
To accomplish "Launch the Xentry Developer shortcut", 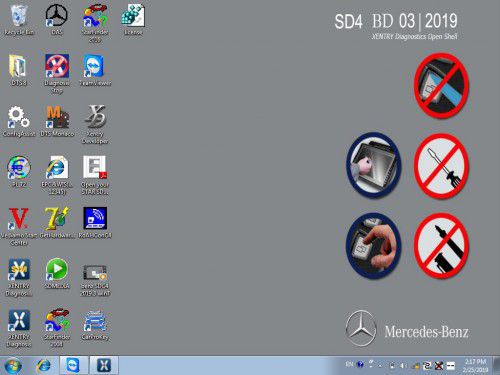I will tap(95, 124).
